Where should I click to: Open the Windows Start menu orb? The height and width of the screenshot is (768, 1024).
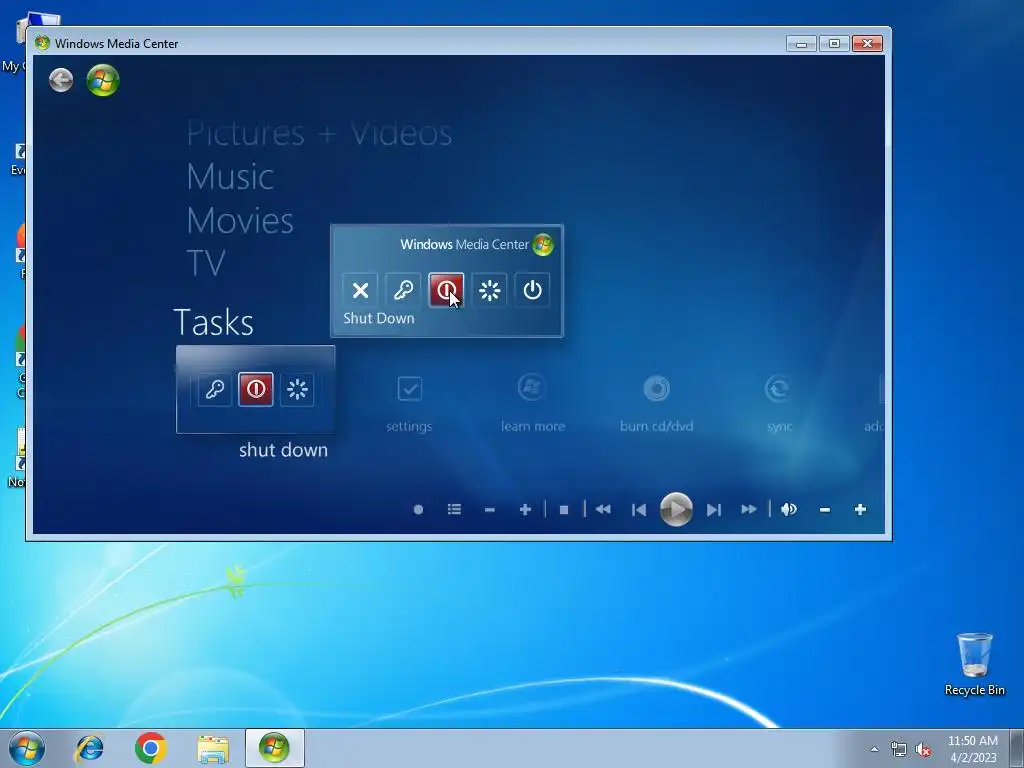(27, 748)
